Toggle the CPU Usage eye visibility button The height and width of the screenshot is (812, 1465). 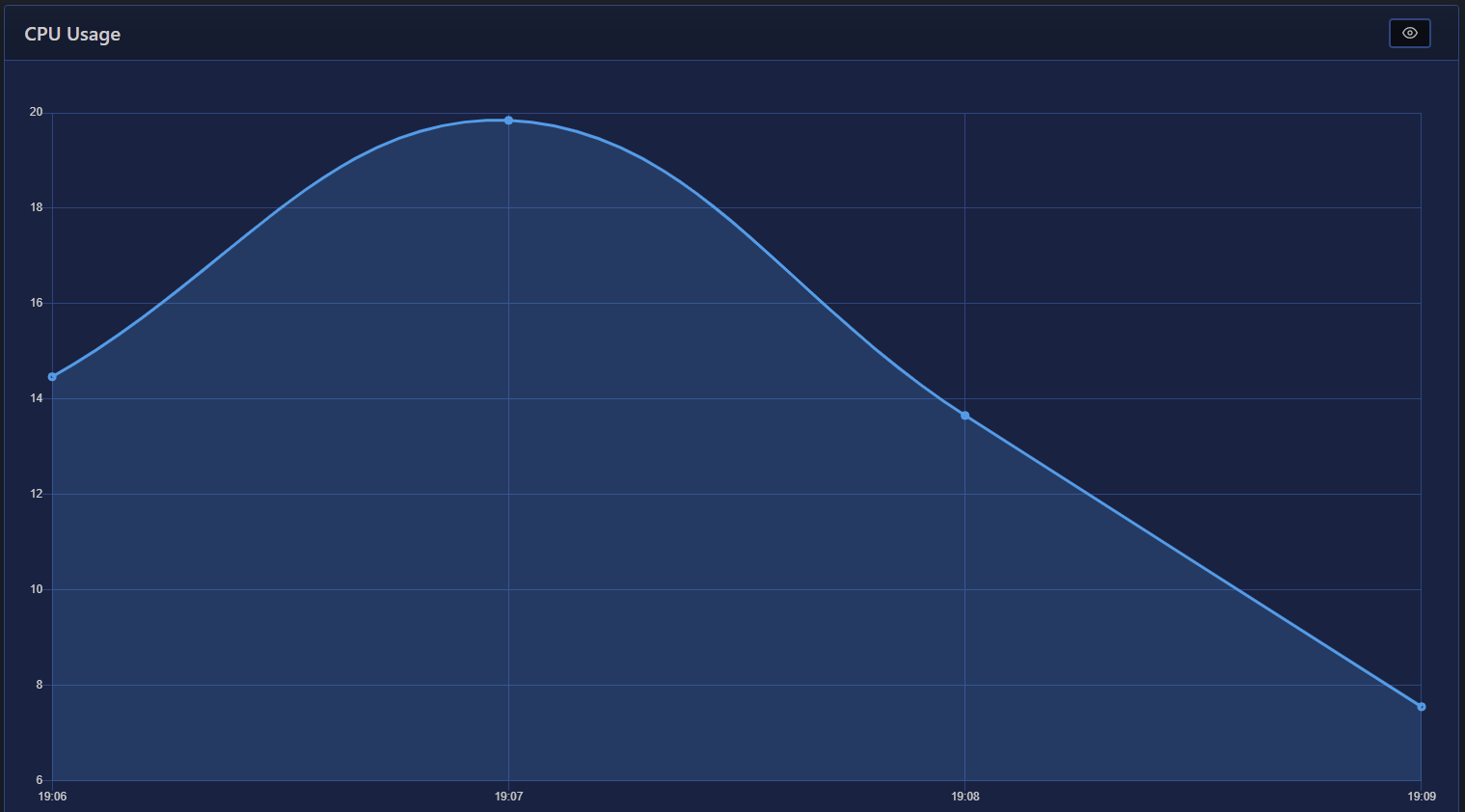1409,33
